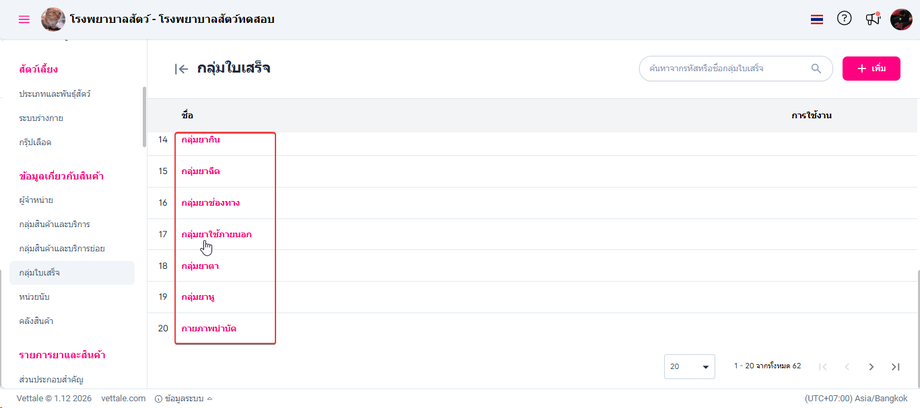Click the magnifier search icon
This screenshot has width=920, height=408.
817,69
